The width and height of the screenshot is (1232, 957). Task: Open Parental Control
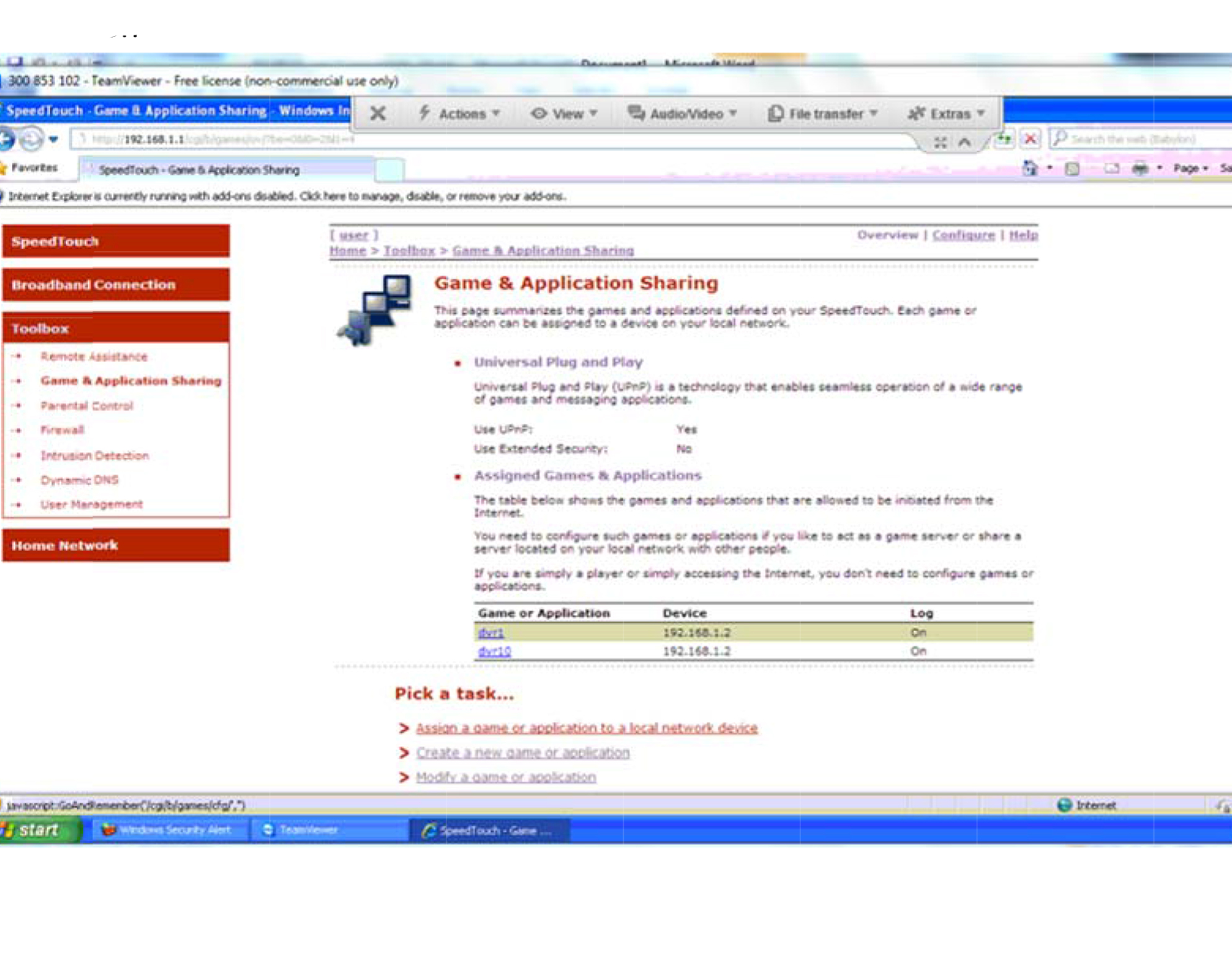point(87,406)
